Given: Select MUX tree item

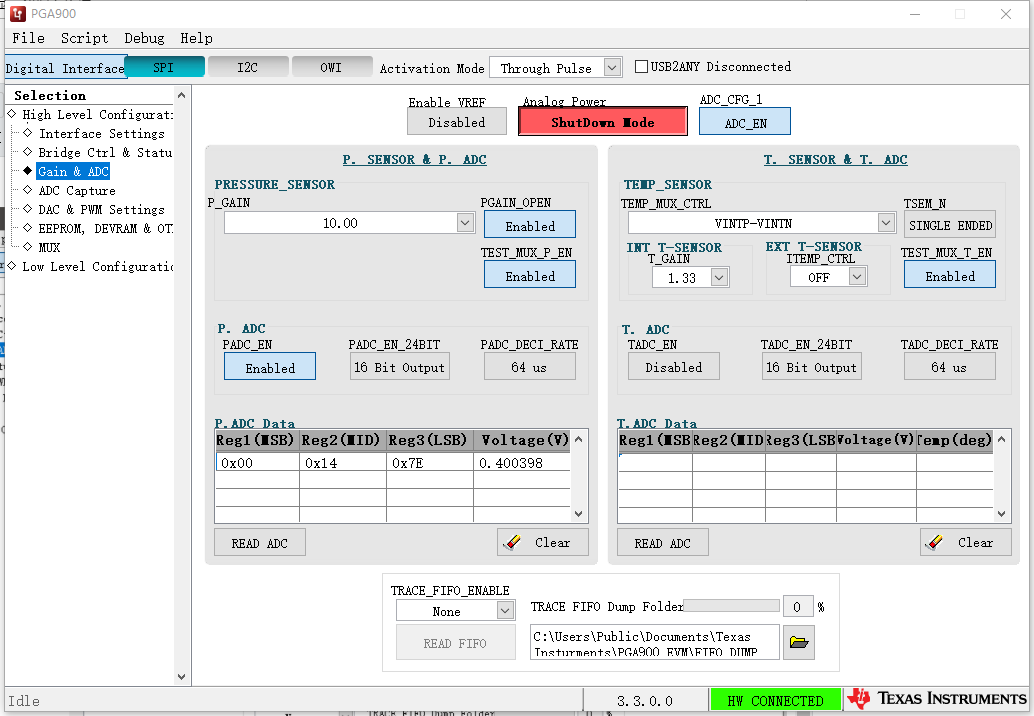Looking at the screenshot, I should (x=49, y=247).
